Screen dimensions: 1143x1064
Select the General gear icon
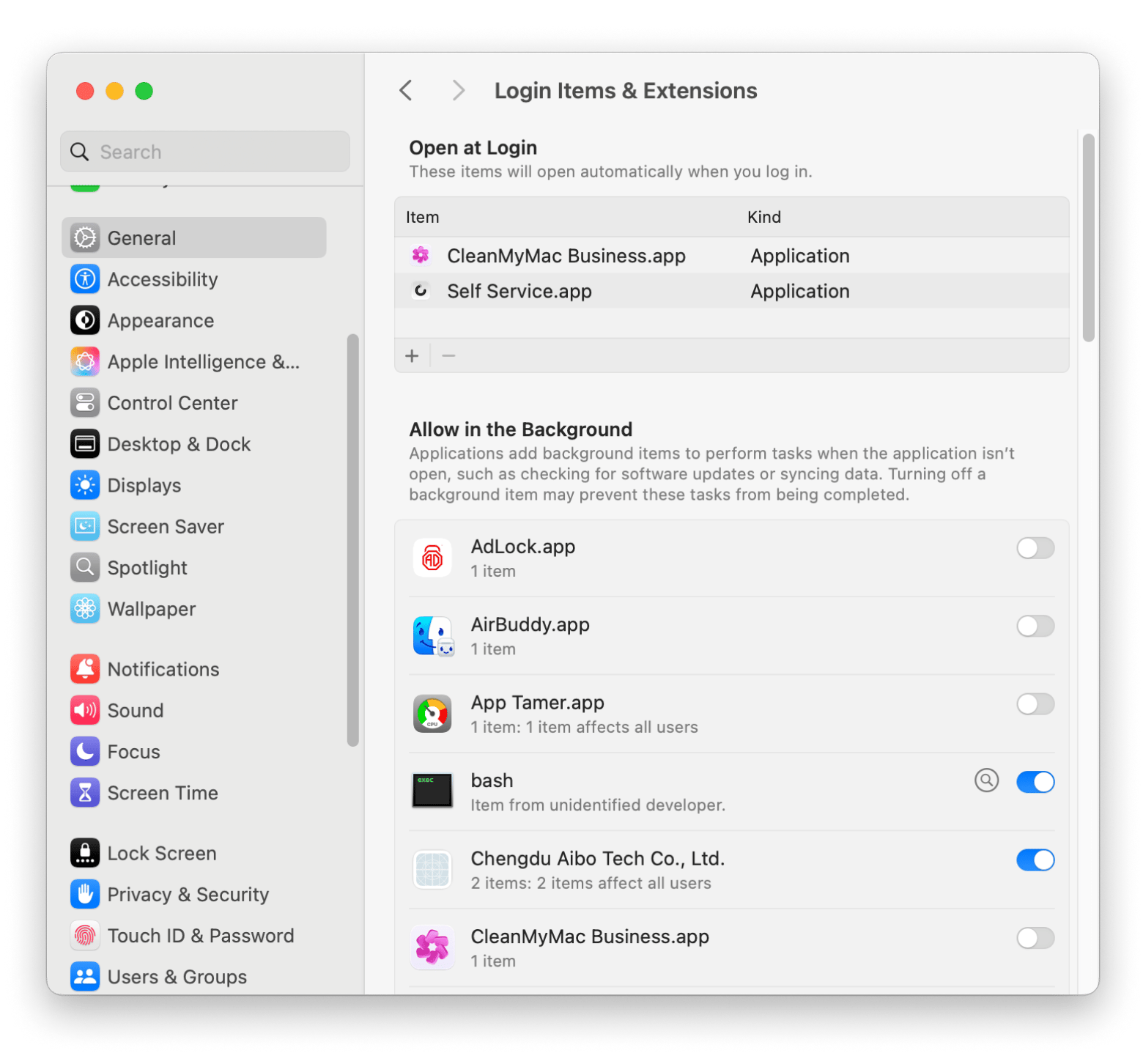pos(85,237)
